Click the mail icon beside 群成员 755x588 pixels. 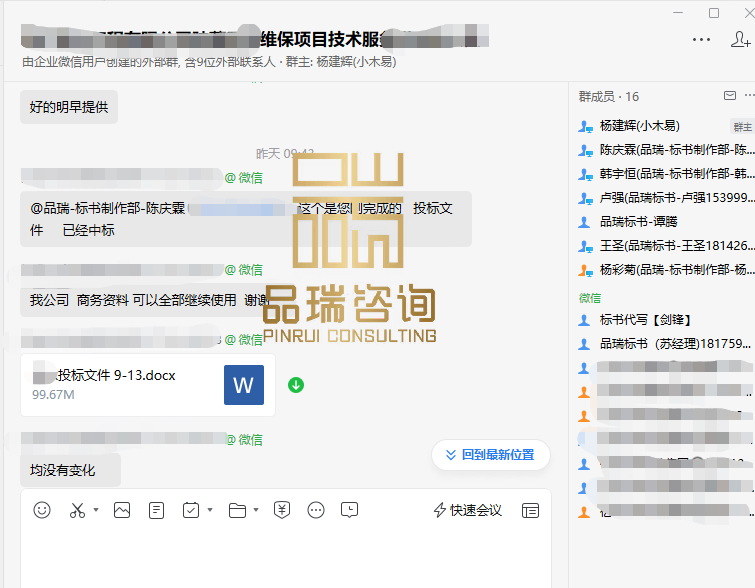(729, 96)
